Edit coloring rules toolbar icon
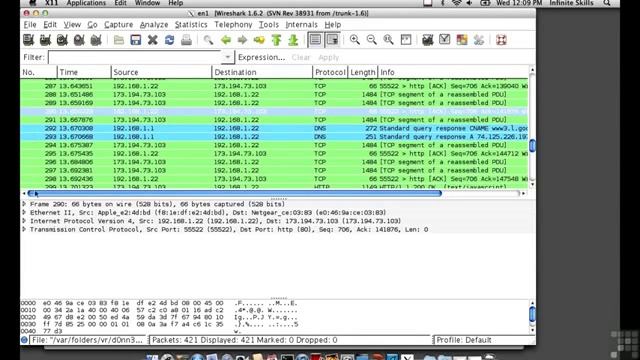640x360 pixels. 462,40
